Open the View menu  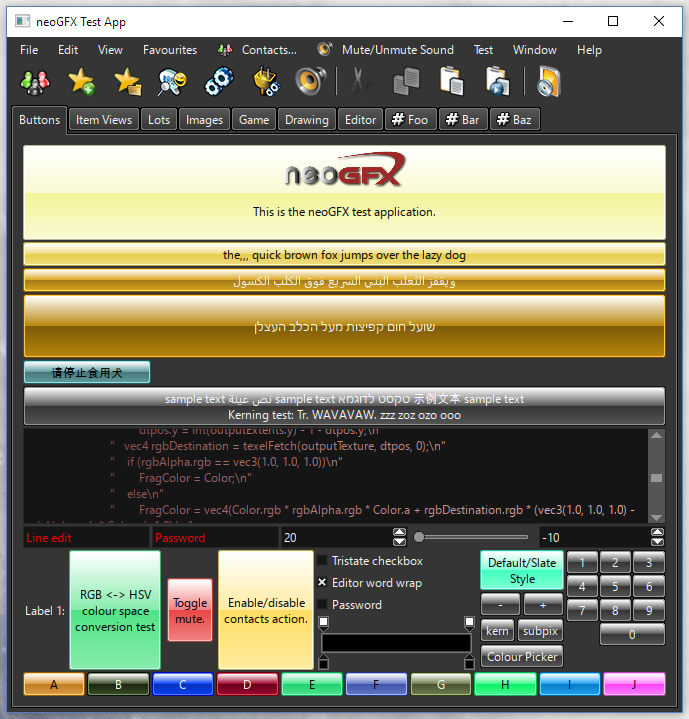point(110,50)
